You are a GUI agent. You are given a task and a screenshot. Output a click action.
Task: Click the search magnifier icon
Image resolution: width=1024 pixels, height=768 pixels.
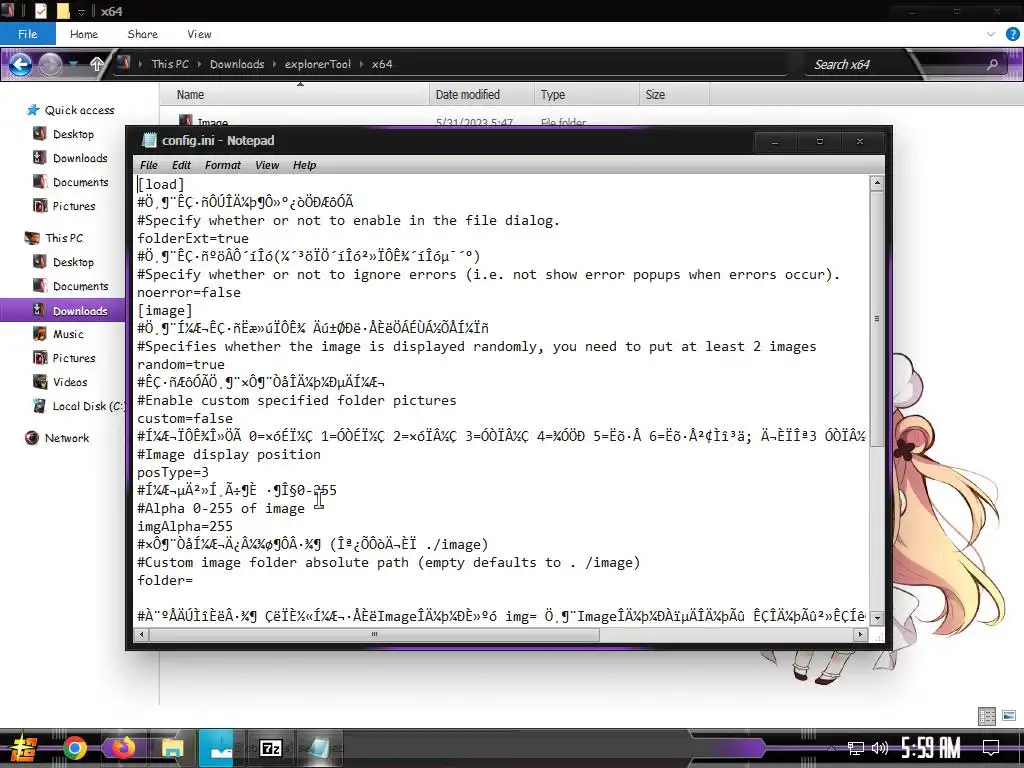993,64
